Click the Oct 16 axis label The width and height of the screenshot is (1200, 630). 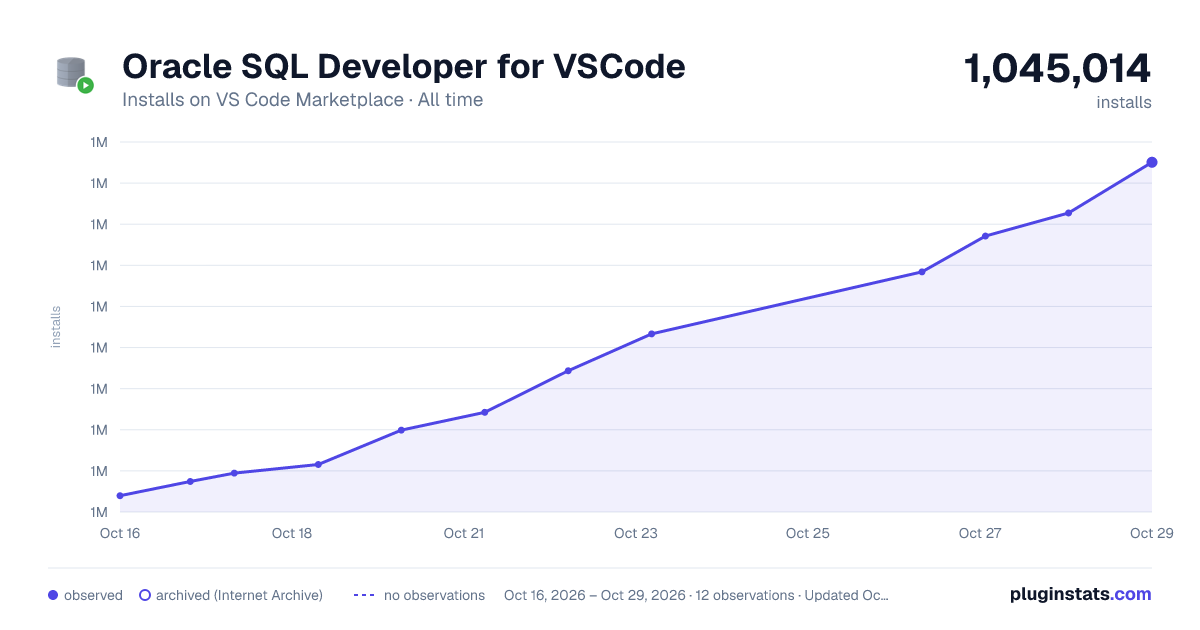click(x=120, y=533)
